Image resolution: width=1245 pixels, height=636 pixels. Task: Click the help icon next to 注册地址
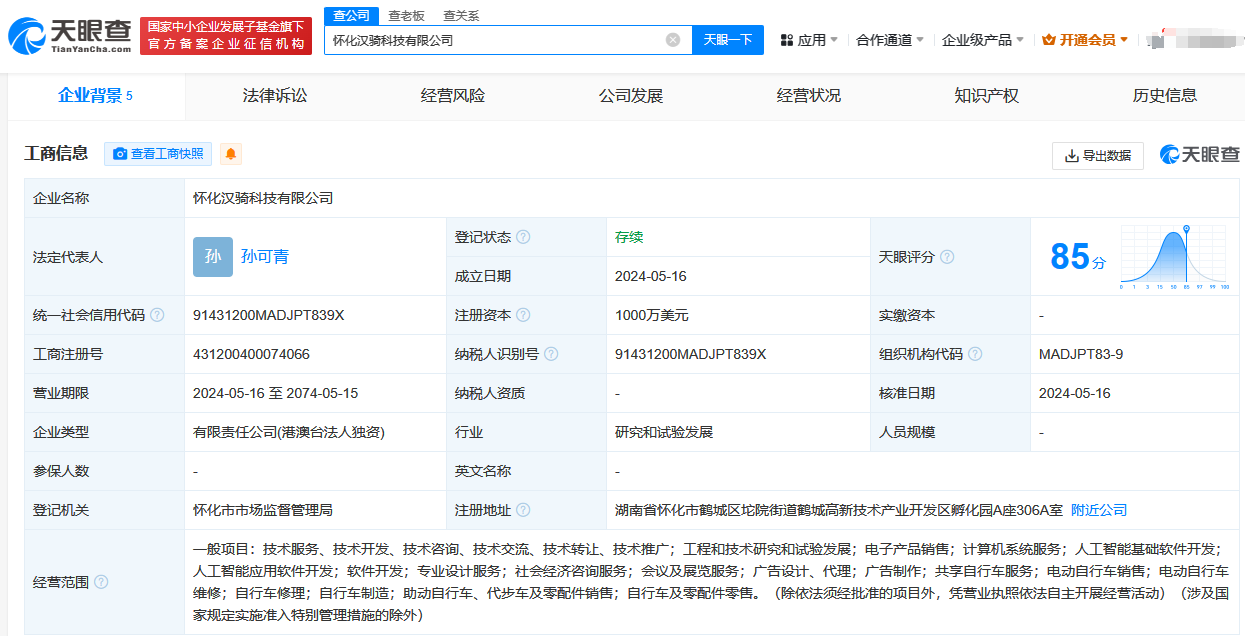pos(523,510)
